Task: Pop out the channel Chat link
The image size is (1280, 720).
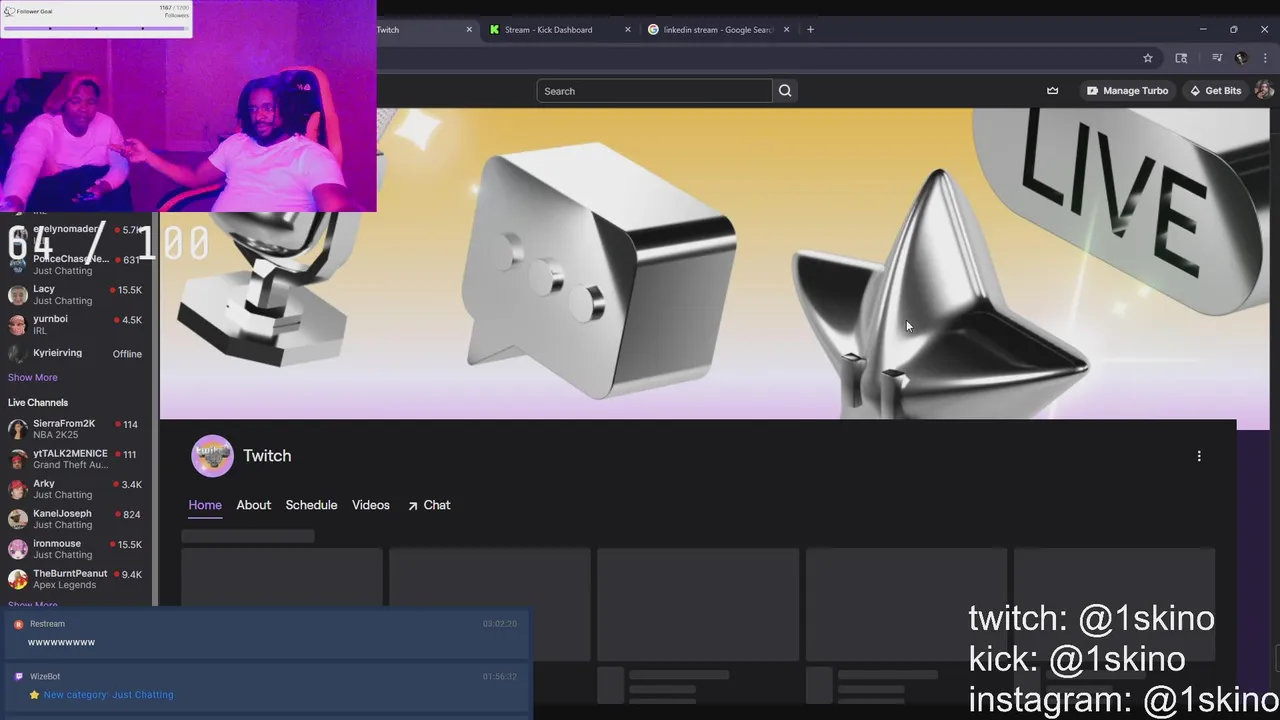Action: coord(429,505)
